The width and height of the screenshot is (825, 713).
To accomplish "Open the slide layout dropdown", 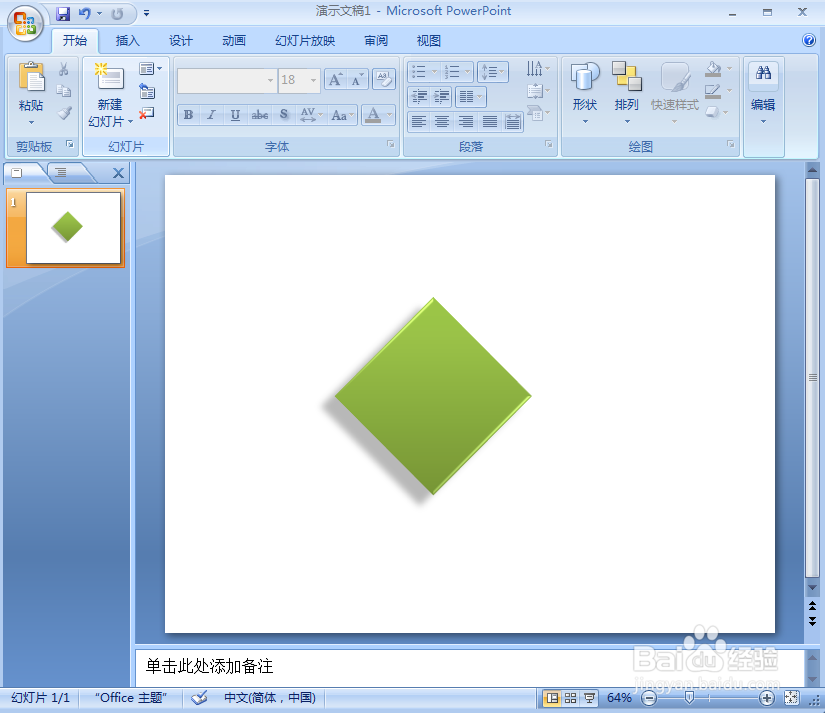I will pyautogui.click(x=150, y=68).
